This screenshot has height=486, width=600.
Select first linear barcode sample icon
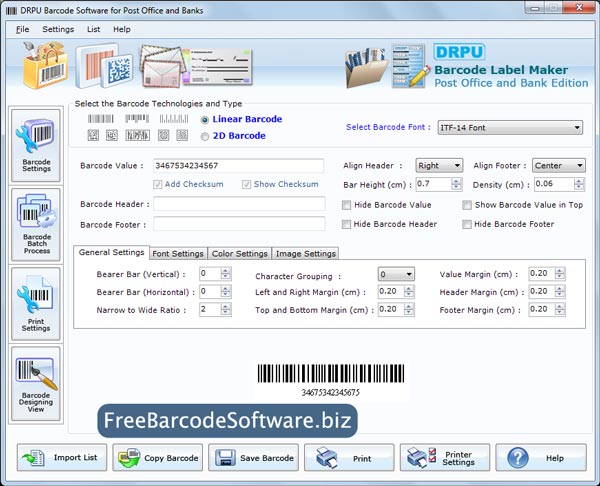pos(101,119)
